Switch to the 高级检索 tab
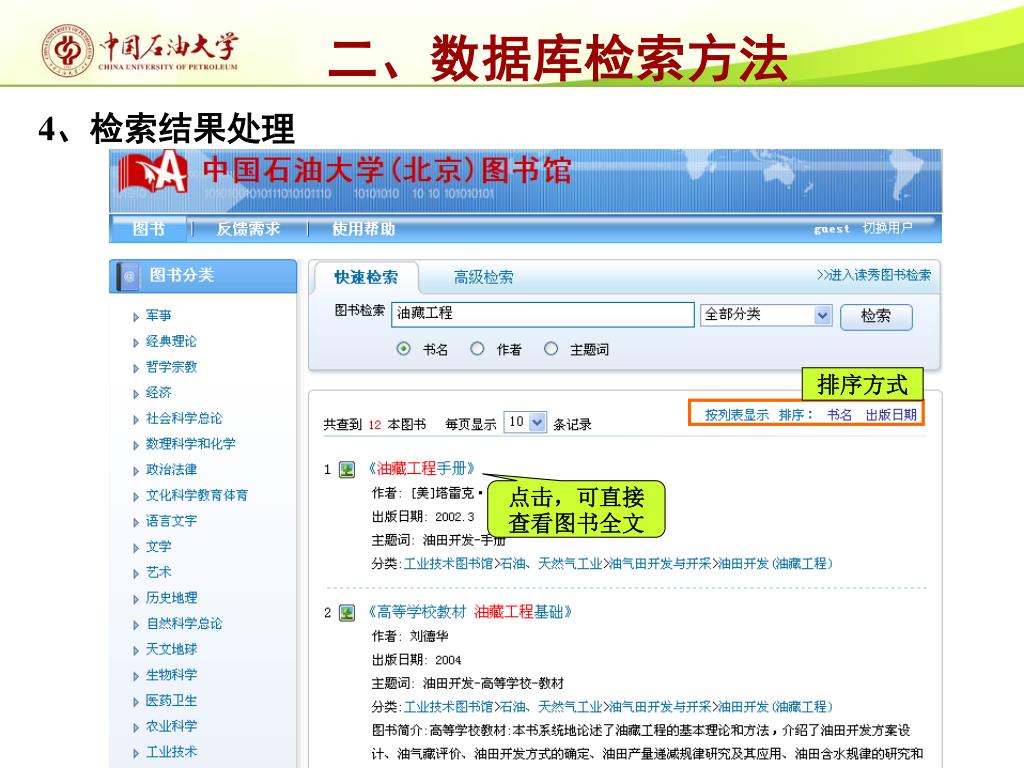The height and width of the screenshot is (768, 1024). pyautogui.click(x=483, y=278)
